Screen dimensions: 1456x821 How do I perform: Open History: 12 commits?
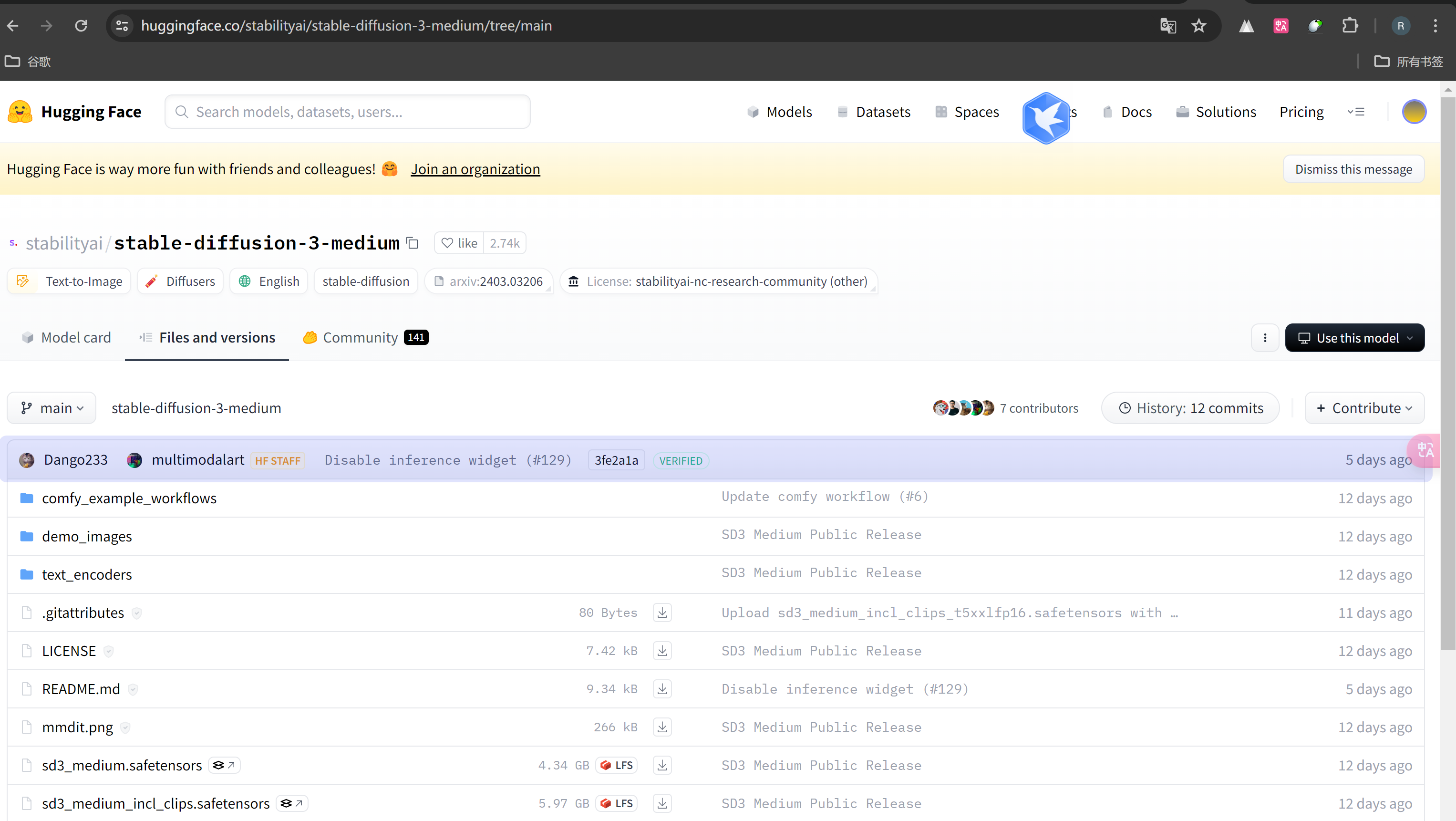point(1190,408)
